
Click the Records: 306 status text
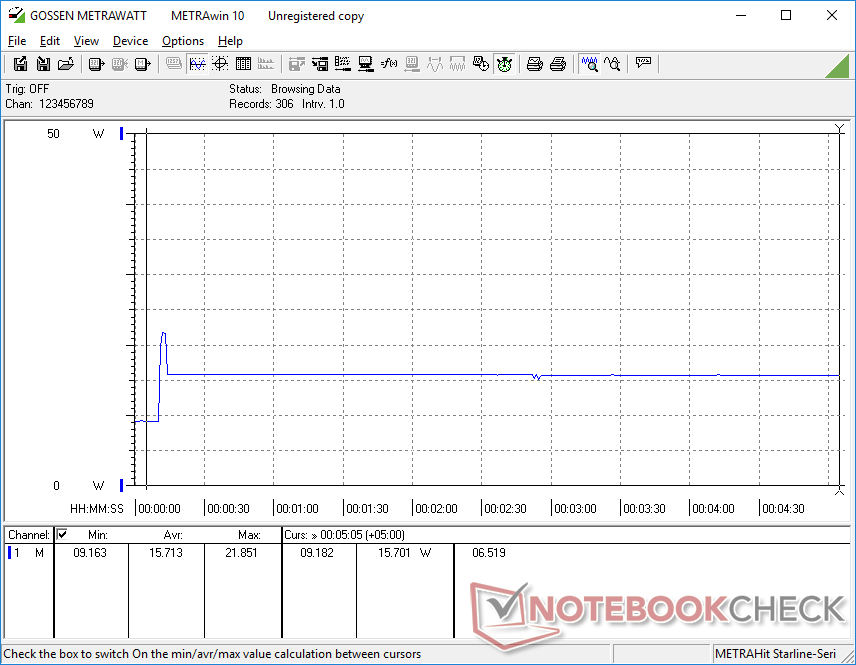coord(261,104)
